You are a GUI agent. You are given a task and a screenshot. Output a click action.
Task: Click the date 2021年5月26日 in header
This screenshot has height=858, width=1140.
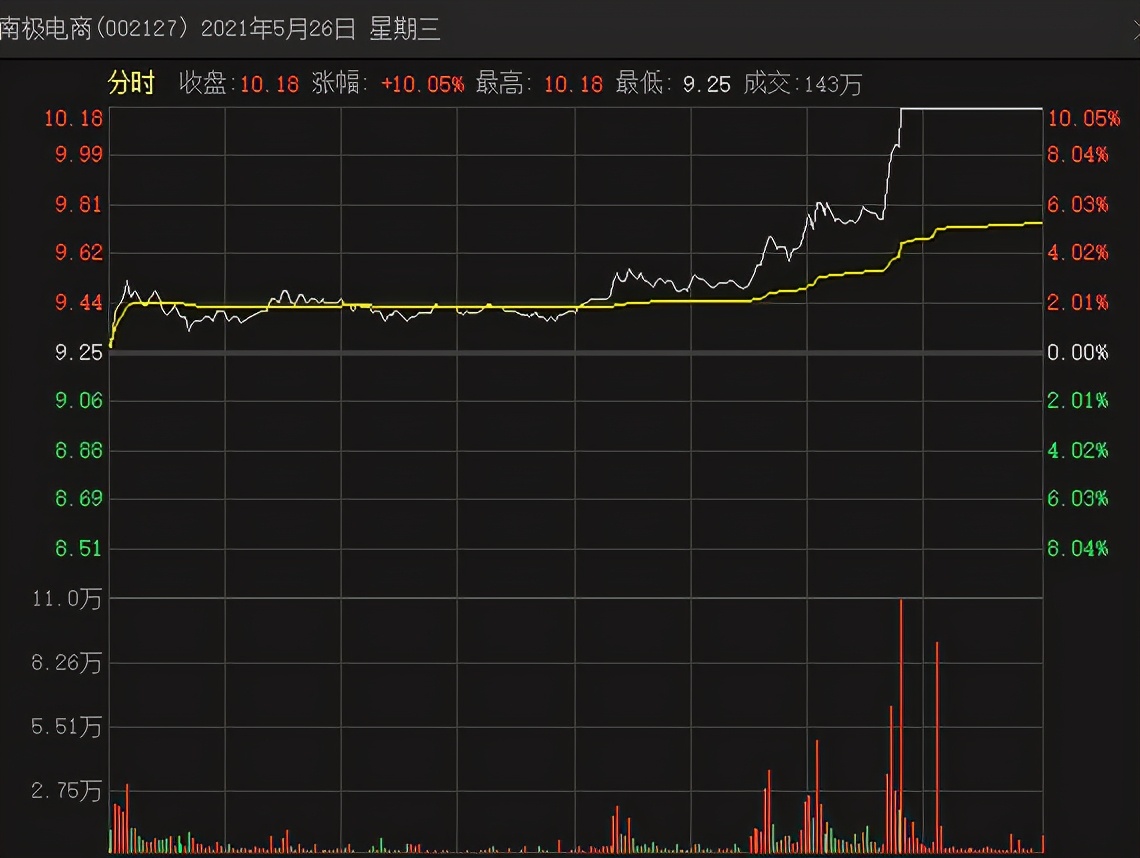coord(278,29)
